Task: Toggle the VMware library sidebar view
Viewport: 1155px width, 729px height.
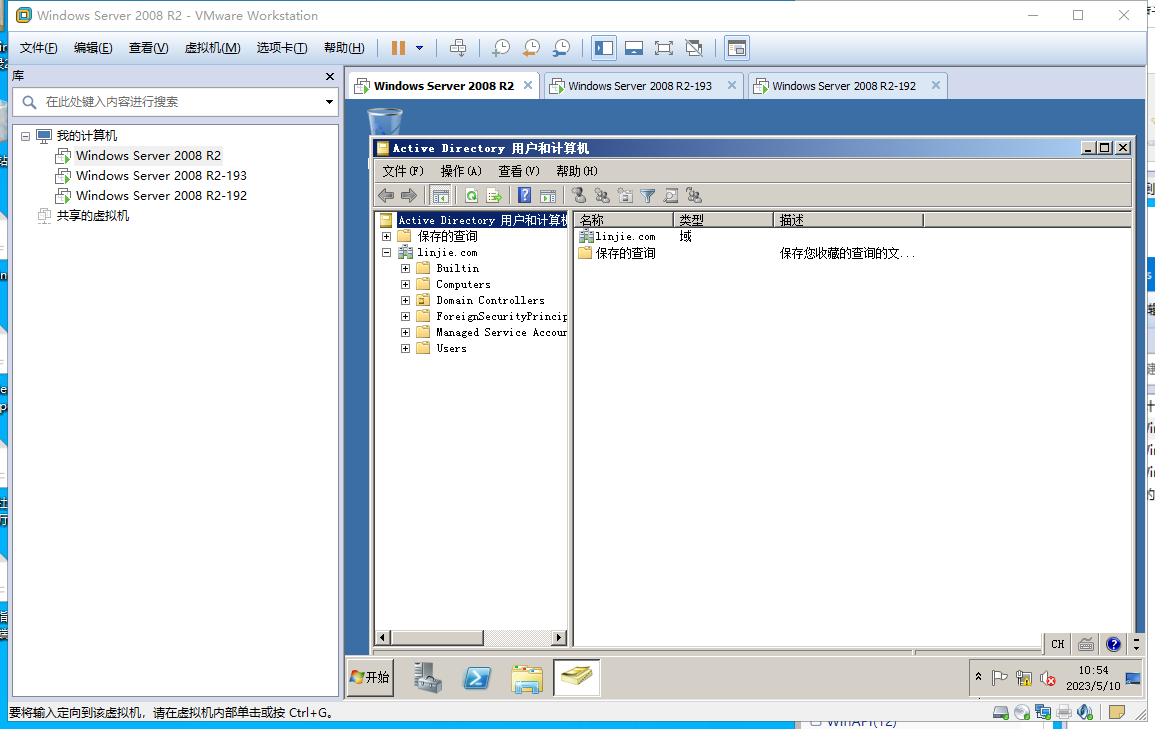Action: tap(604, 48)
